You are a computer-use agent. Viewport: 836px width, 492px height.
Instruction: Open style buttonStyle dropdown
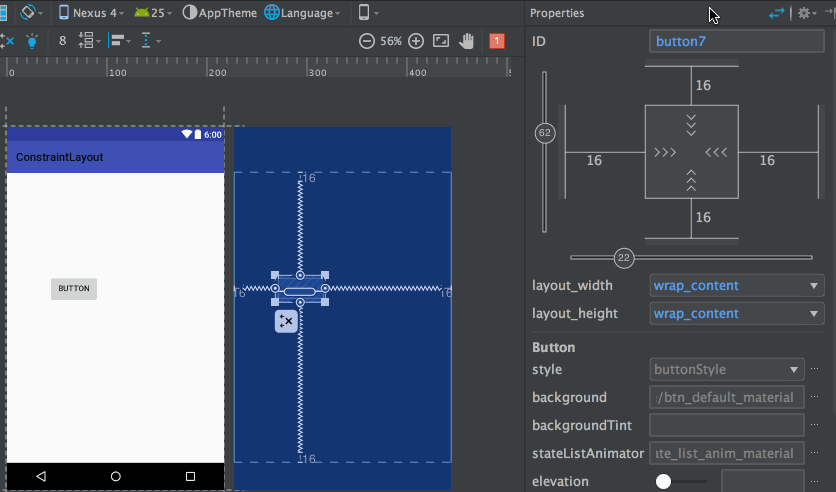[x=727, y=369]
